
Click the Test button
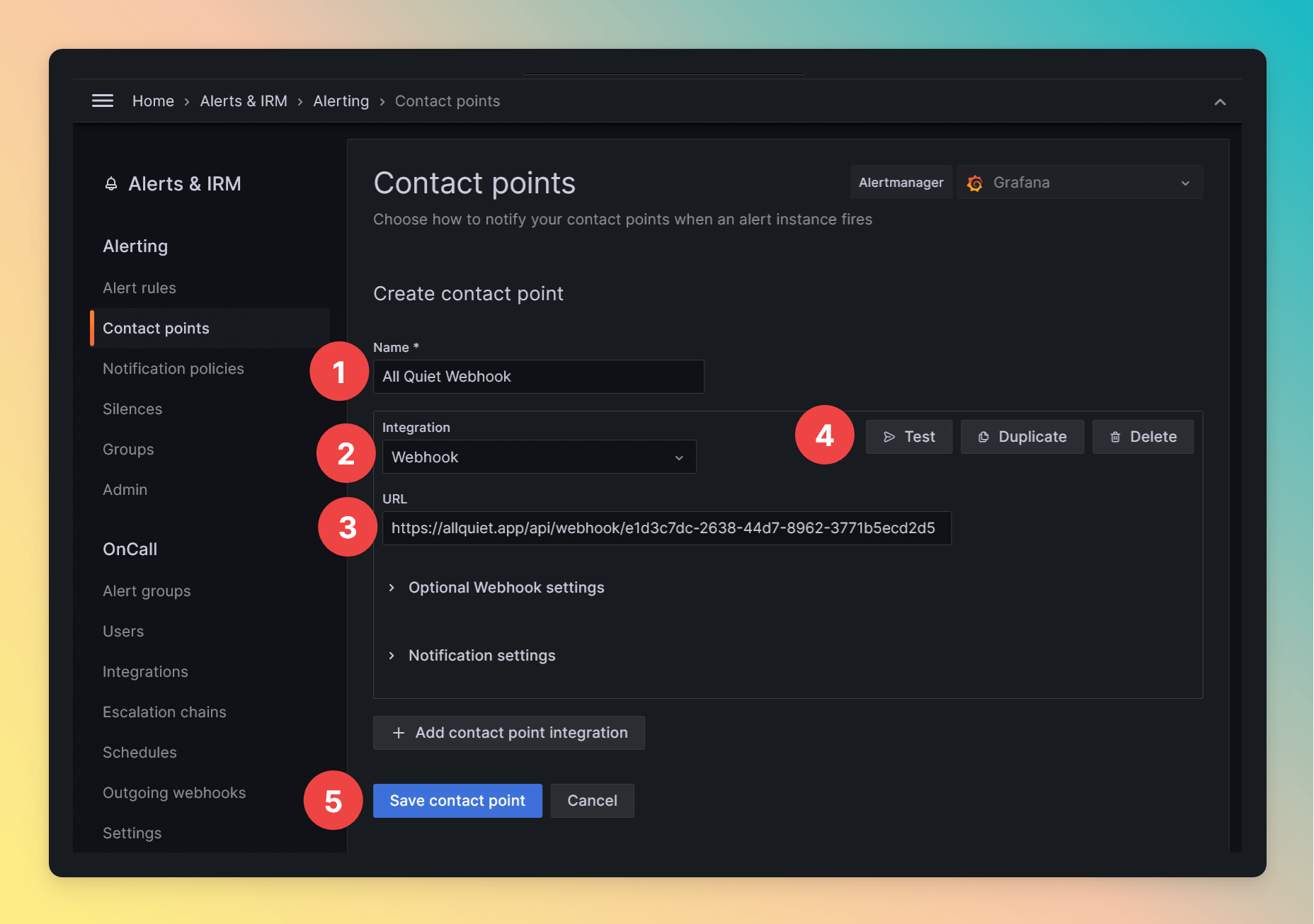point(909,437)
